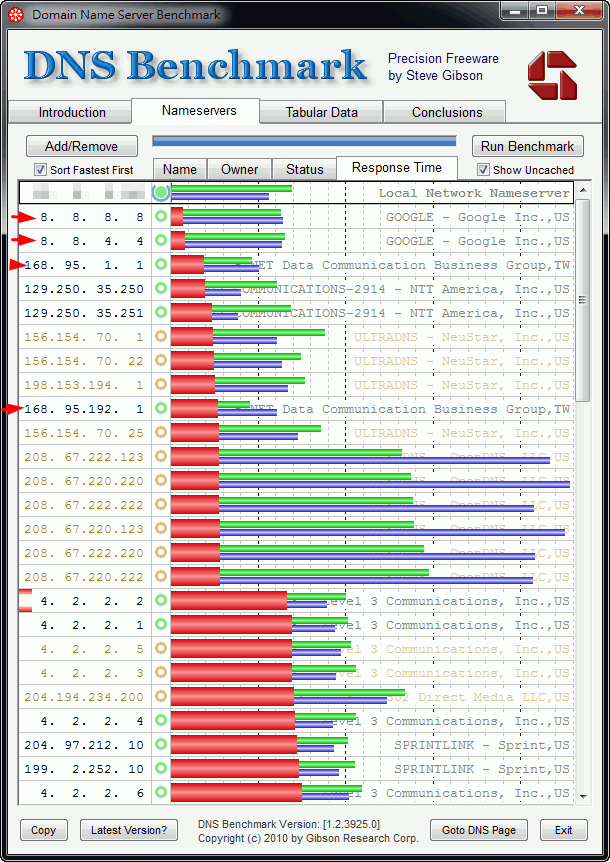Image resolution: width=610 pixels, height=862 pixels.
Task: Click Local Network Nameserver status icon
Action: (161, 192)
